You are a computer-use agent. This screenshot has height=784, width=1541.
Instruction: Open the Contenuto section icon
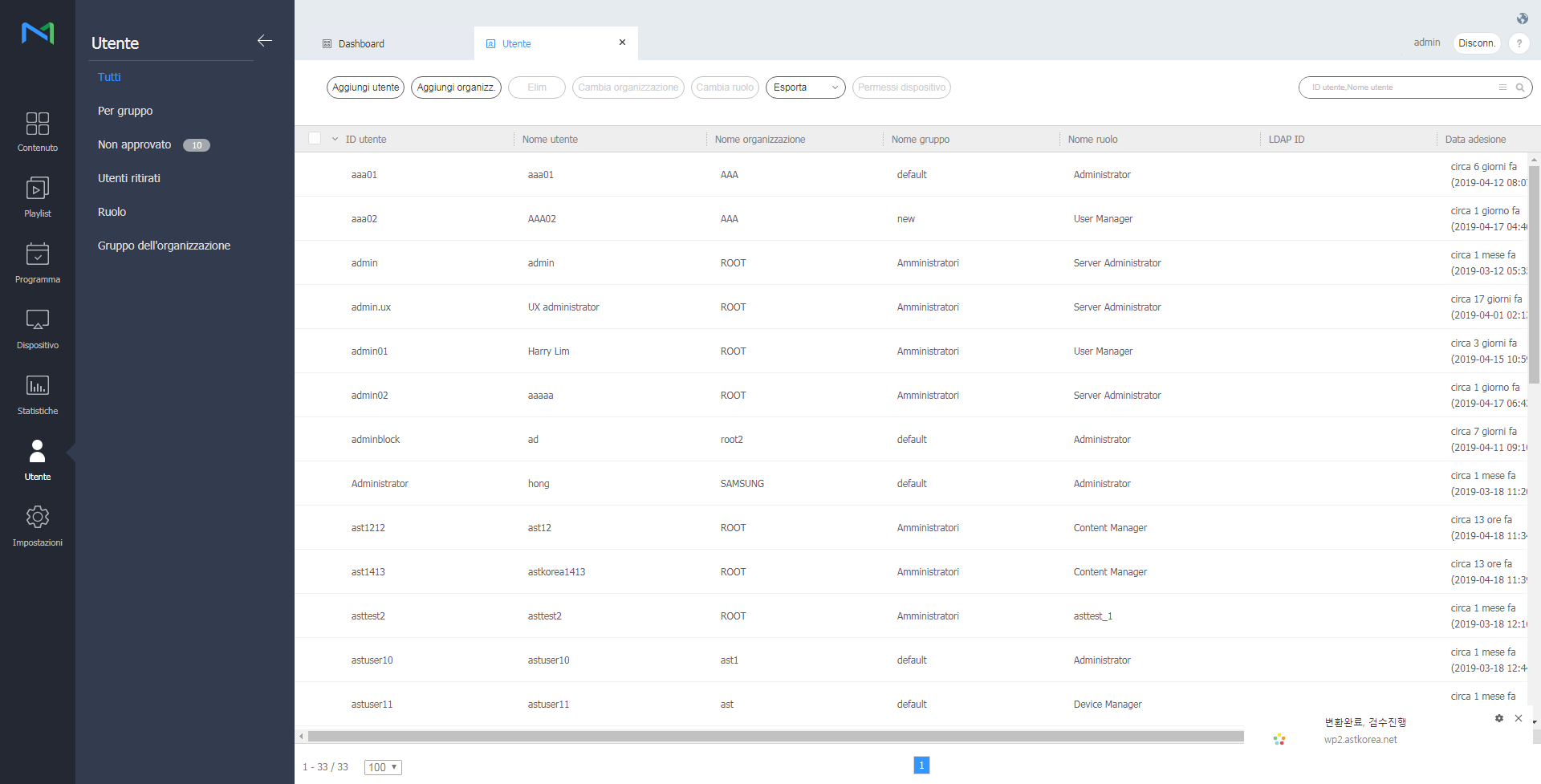[37, 124]
